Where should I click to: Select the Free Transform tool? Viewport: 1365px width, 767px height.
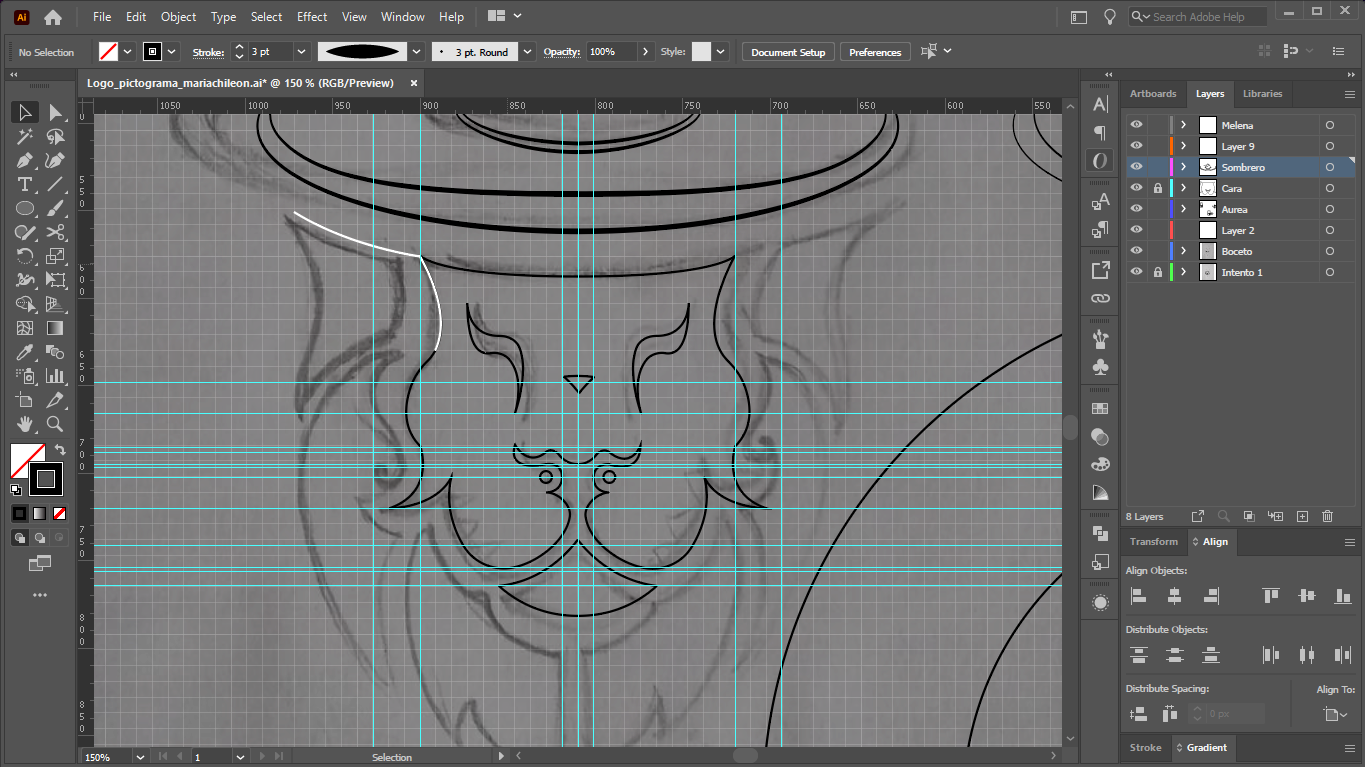click(x=56, y=281)
